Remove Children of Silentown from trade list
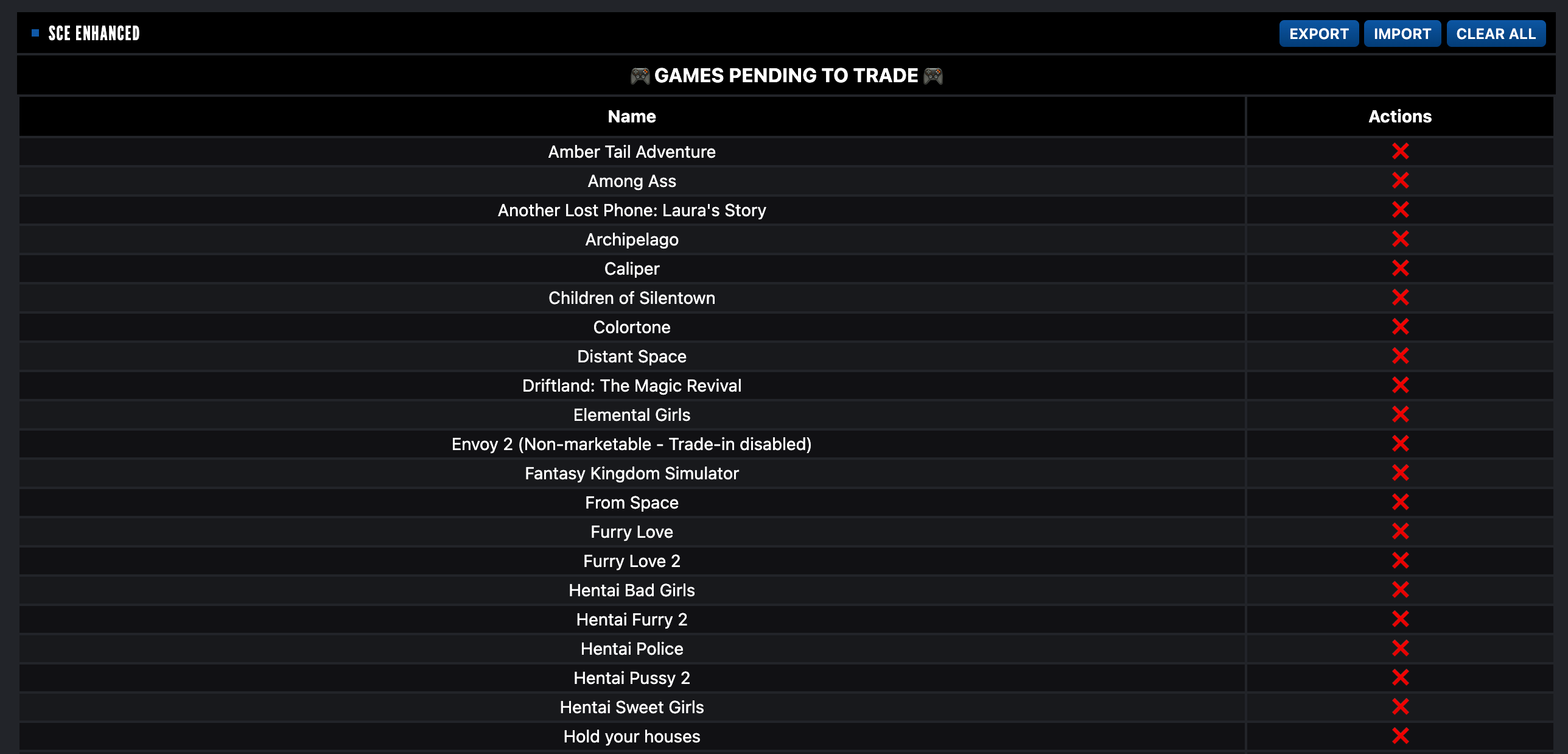1568x754 pixels. point(1400,297)
